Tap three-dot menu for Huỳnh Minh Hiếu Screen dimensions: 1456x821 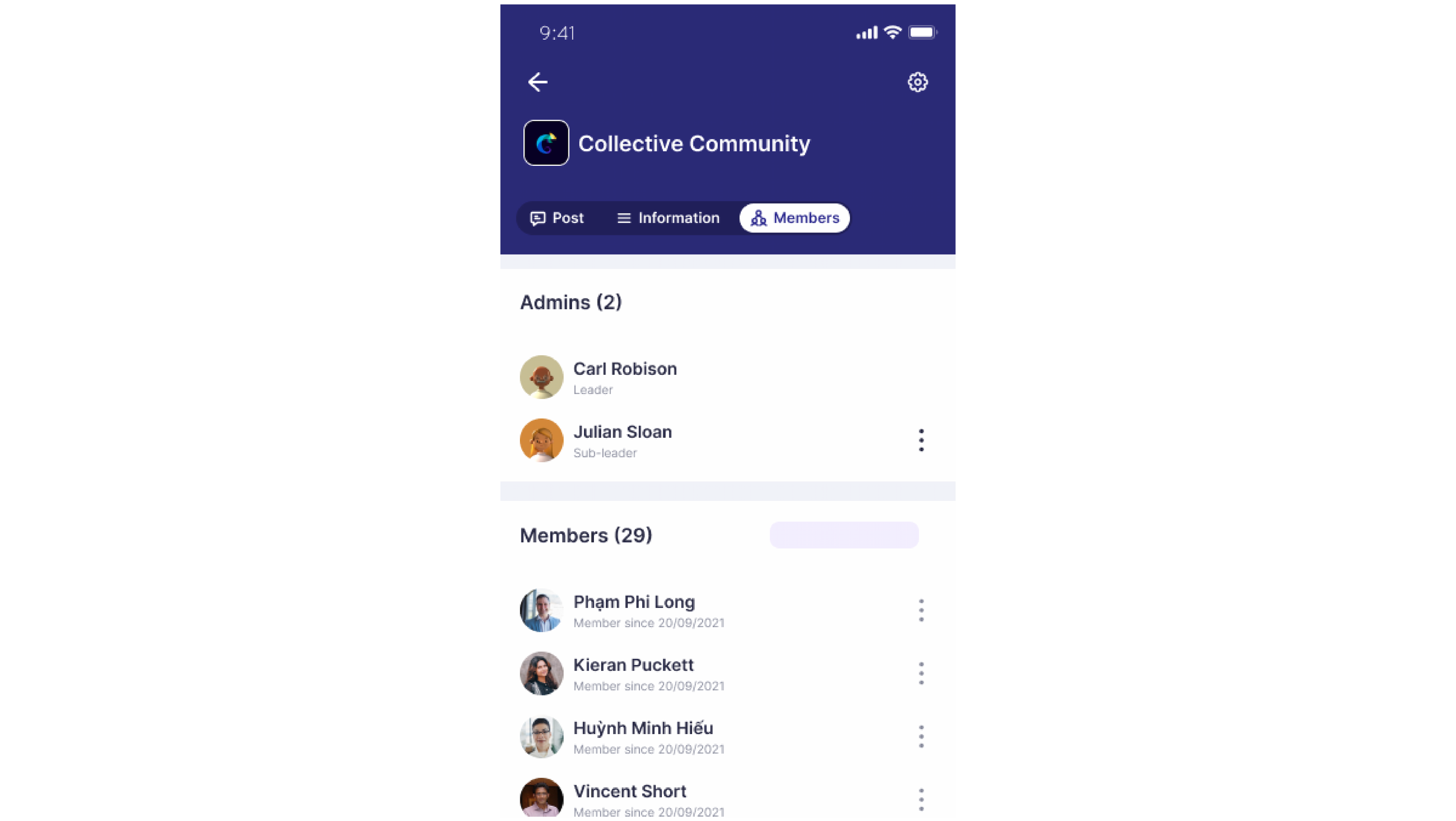921,736
